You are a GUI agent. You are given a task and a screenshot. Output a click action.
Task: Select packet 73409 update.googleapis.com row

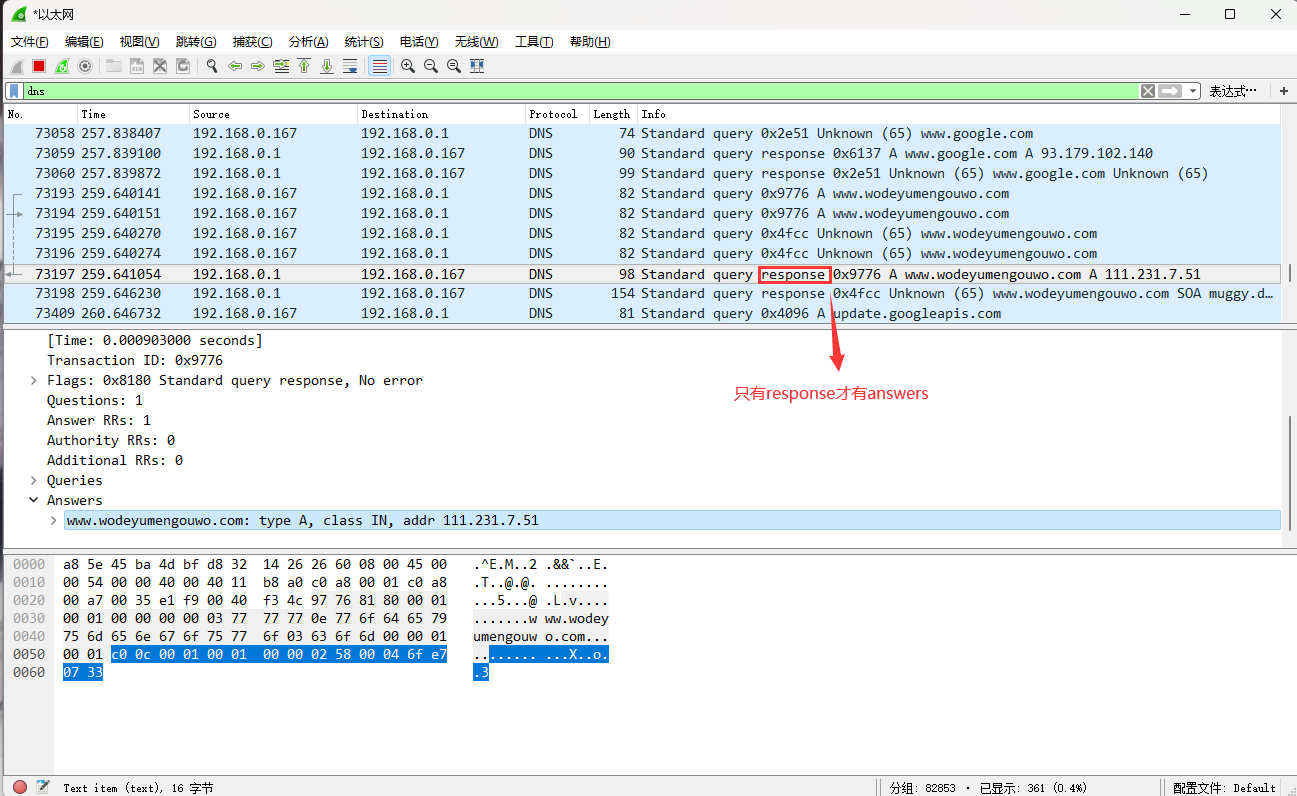tap(643, 313)
